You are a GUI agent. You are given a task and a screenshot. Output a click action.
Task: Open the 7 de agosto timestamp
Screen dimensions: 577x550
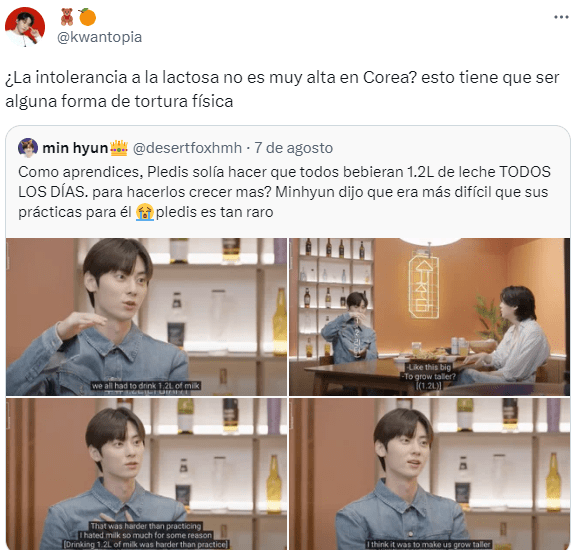point(294,148)
